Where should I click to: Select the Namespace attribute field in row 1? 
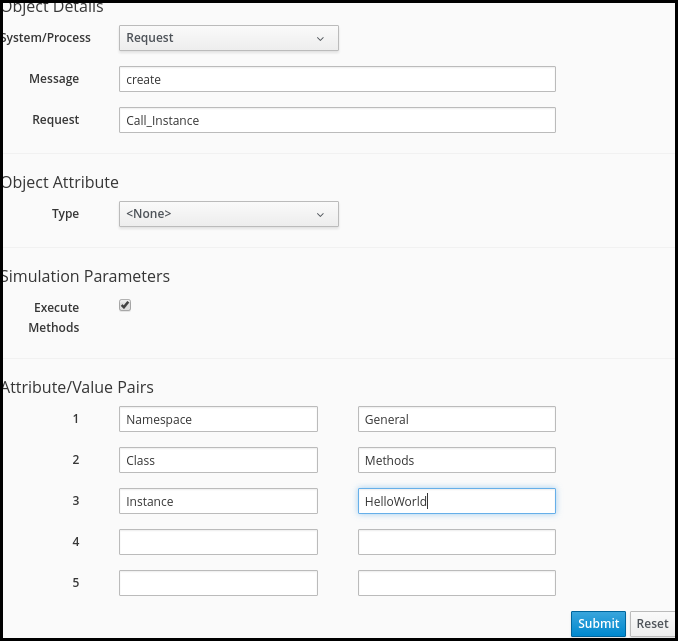tap(218, 419)
